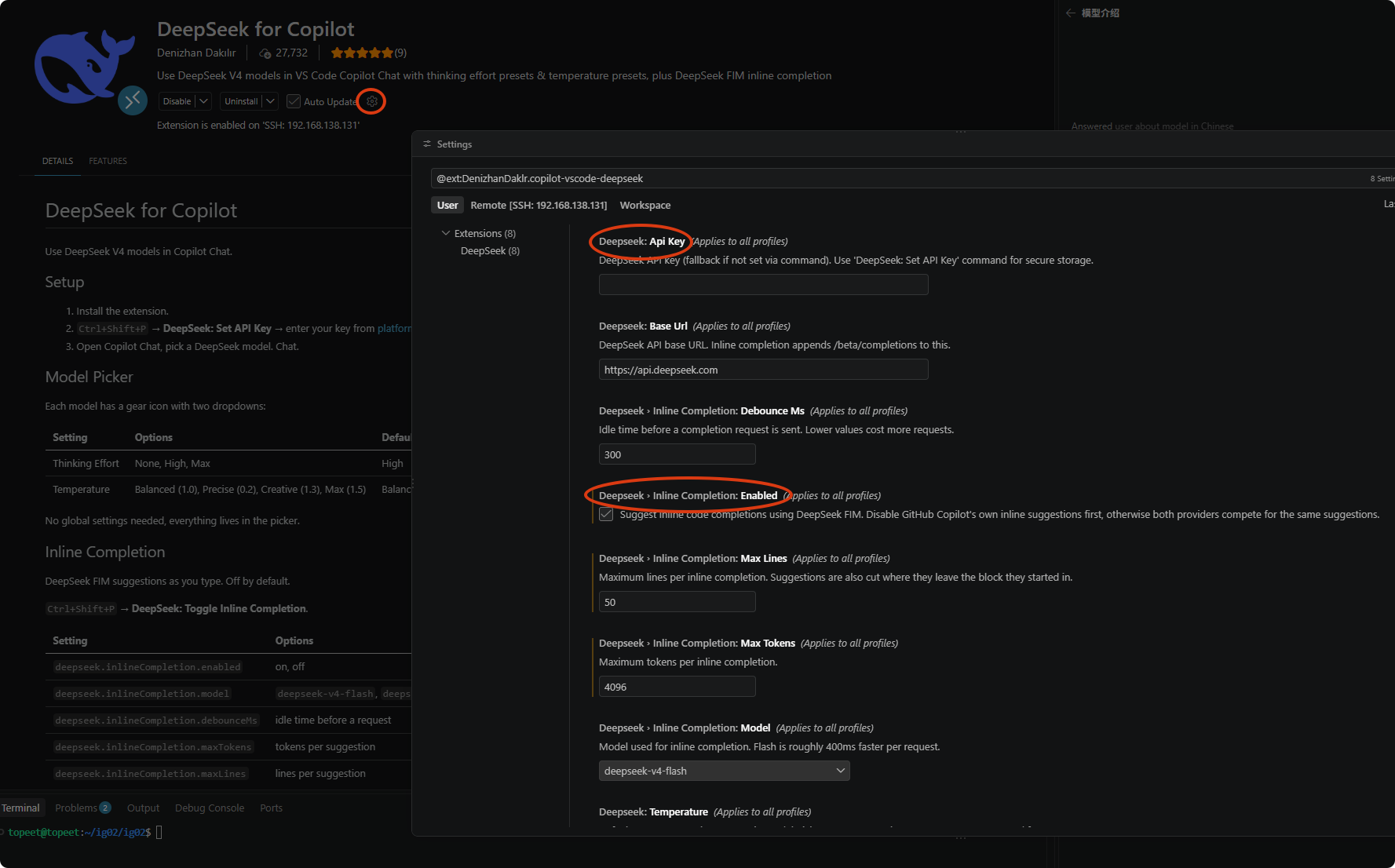This screenshot has height=868, width=1395.
Task: Open the Output panel tab
Action: pyautogui.click(x=143, y=808)
